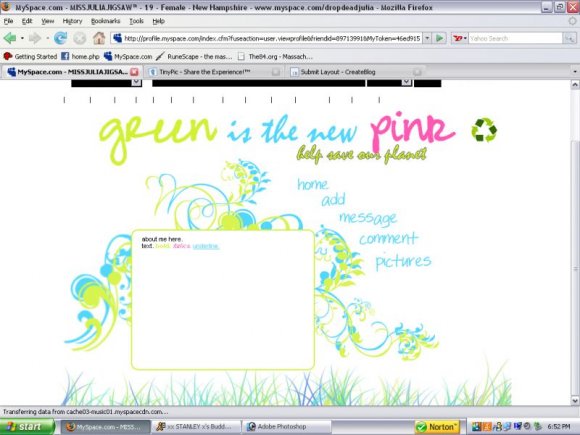
Task: Close the MySpace tab with red X
Action: pyautogui.click(x=134, y=72)
